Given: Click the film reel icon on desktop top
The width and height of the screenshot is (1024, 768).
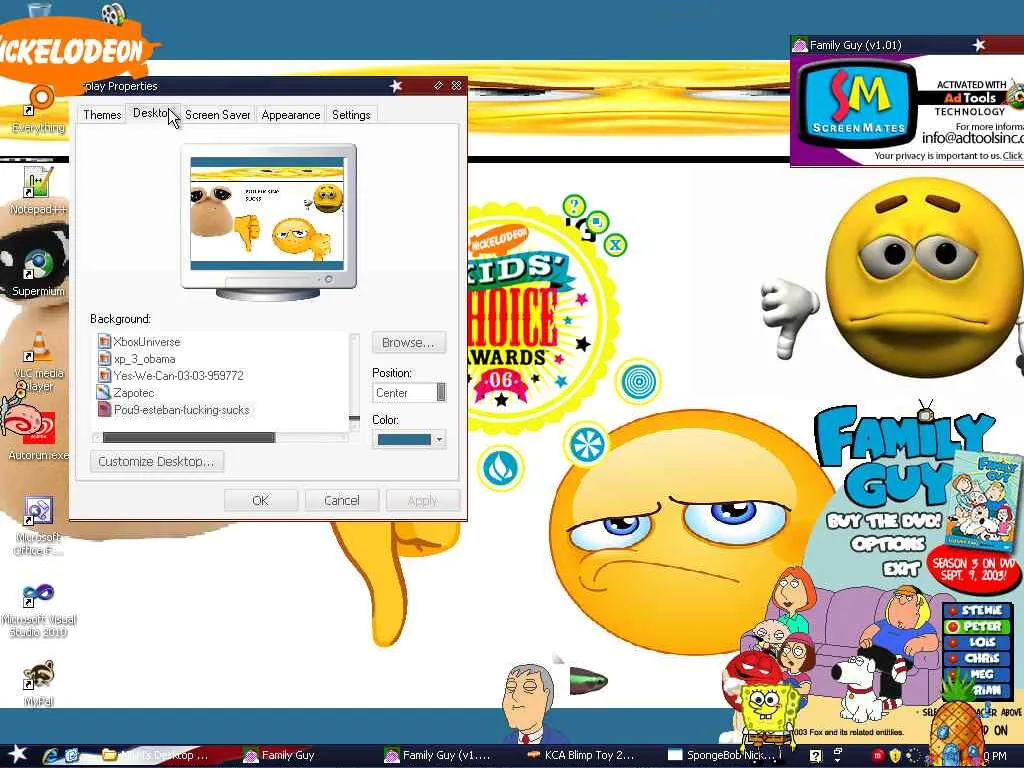Looking at the screenshot, I should 112,13.
